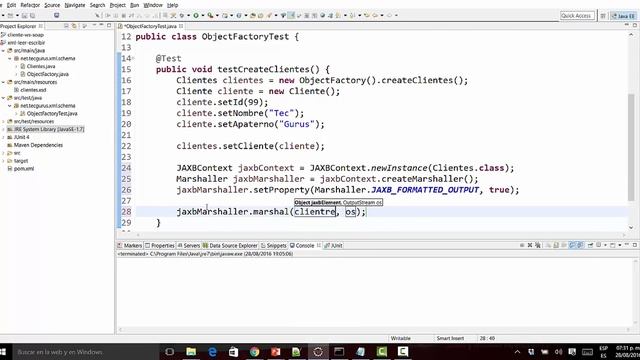Collapse the fold marker at line 14
640x360 pixels.
pos(133,58)
